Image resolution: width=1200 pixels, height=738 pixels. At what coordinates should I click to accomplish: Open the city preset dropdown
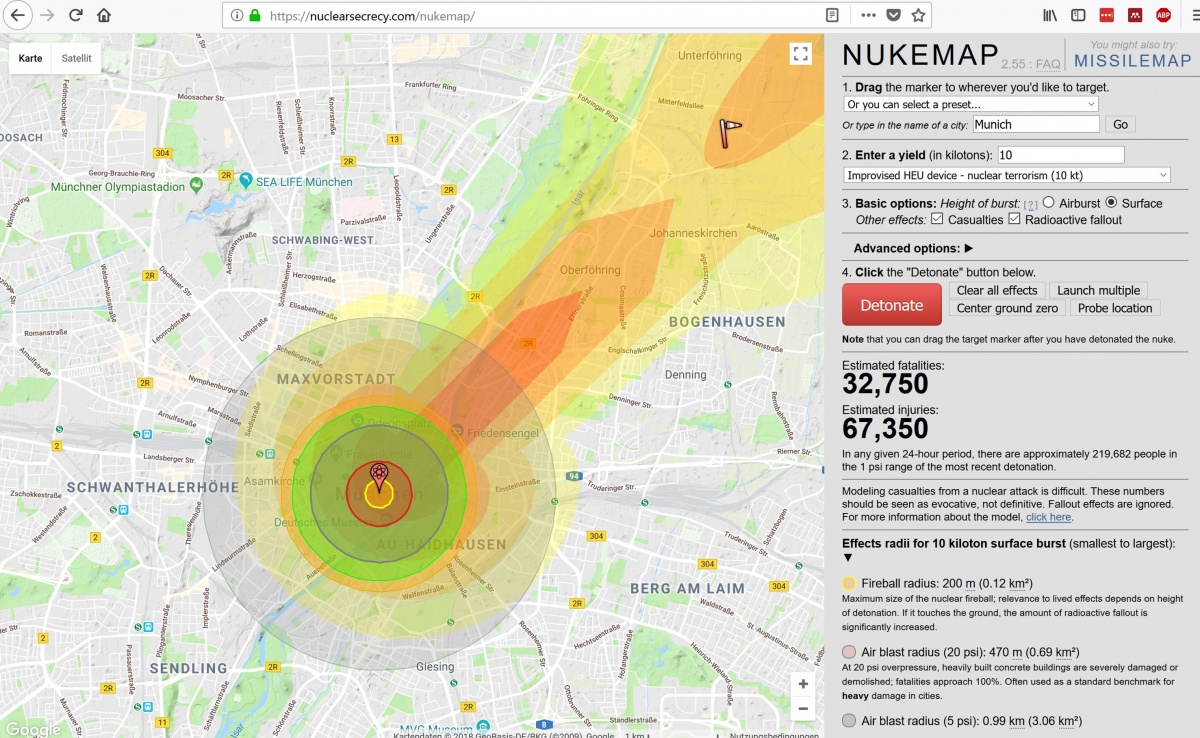[970, 104]
